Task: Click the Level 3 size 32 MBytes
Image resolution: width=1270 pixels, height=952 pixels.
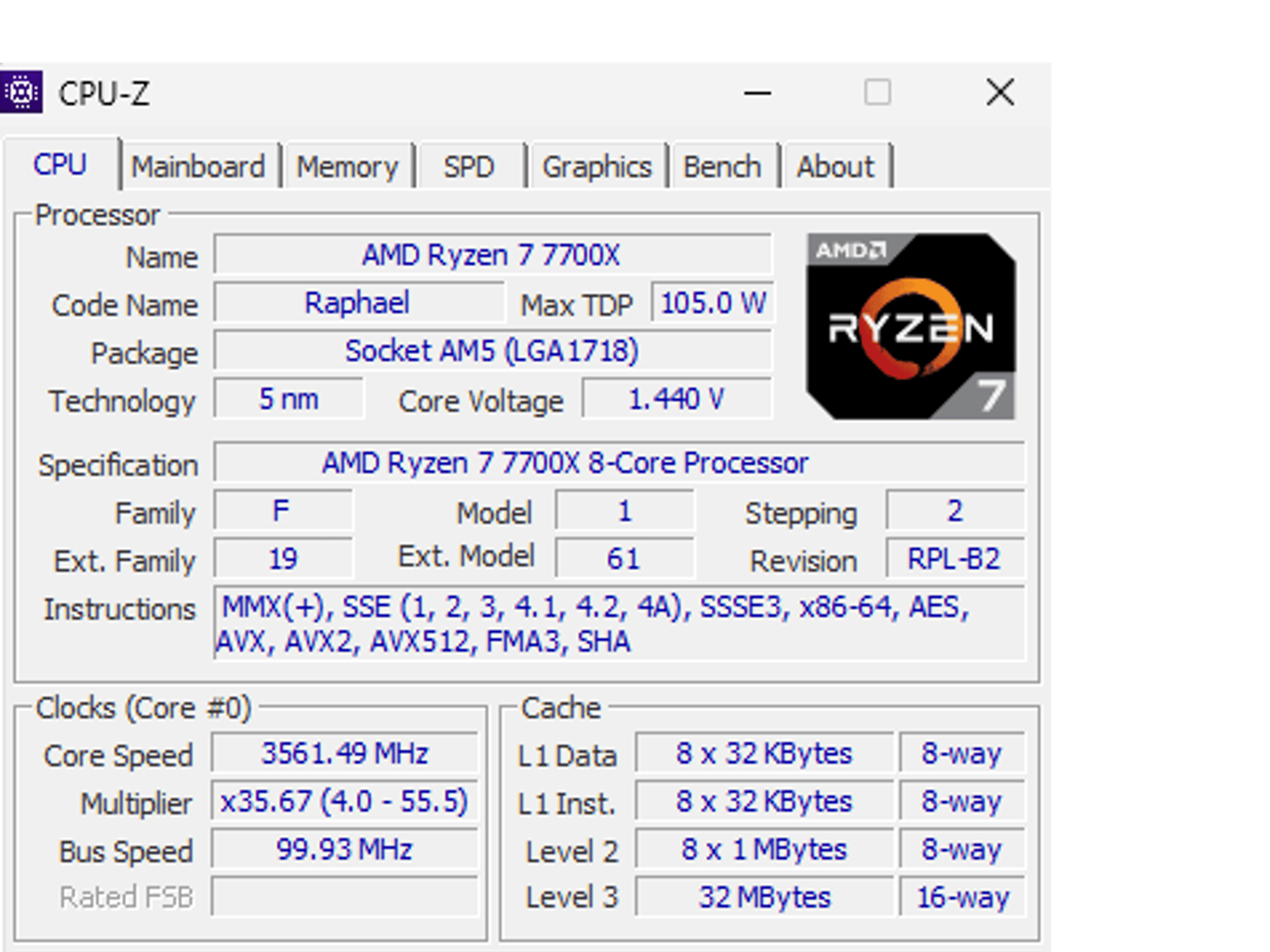Action: point(764,896)
